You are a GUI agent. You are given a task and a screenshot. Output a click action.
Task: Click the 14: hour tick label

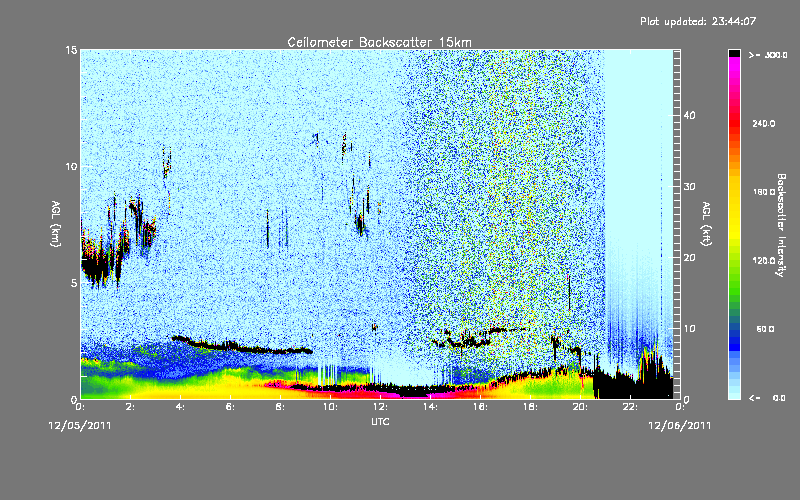point(430,407)
